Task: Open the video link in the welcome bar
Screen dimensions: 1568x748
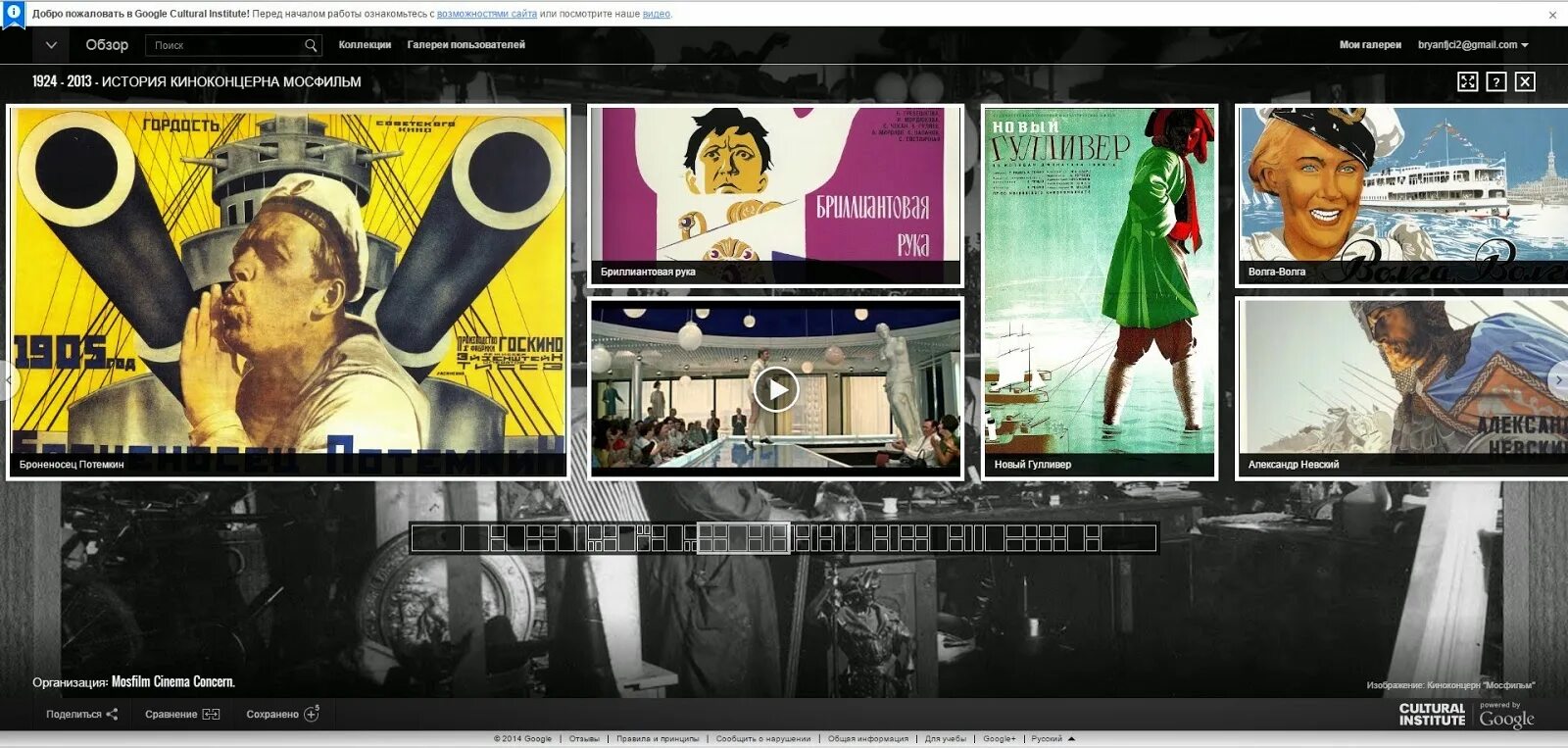Action: point(656,15)
